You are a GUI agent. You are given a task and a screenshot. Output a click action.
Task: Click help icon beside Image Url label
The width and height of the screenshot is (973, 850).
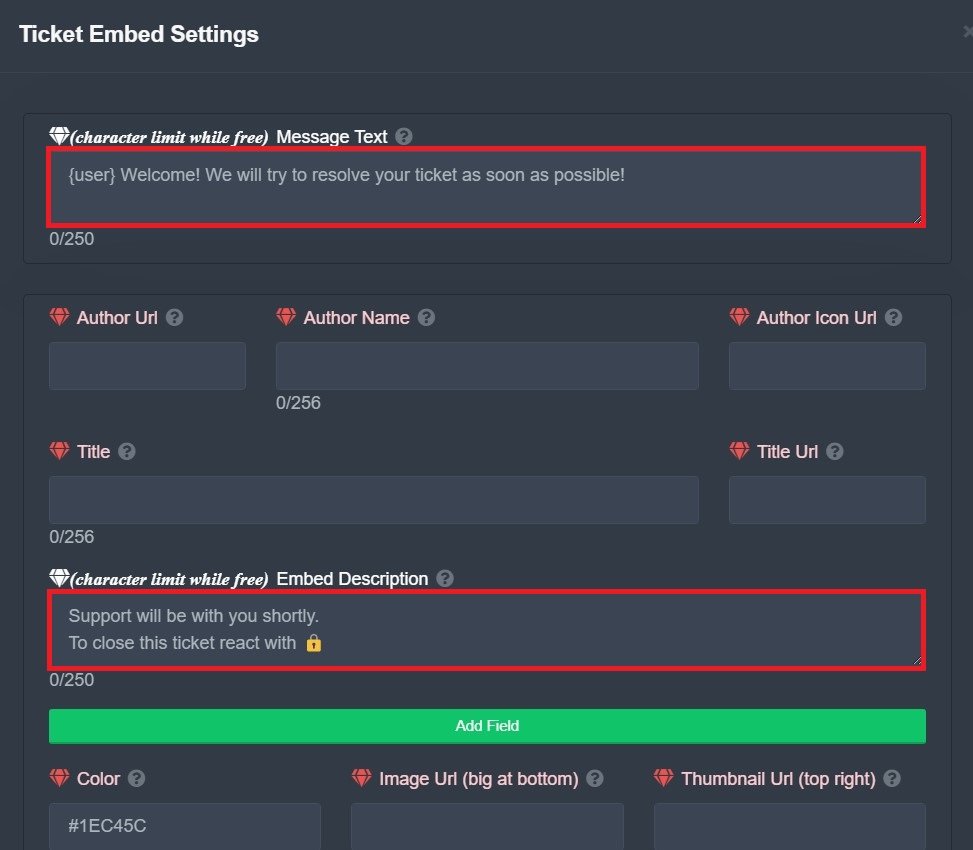pos(595,779)
